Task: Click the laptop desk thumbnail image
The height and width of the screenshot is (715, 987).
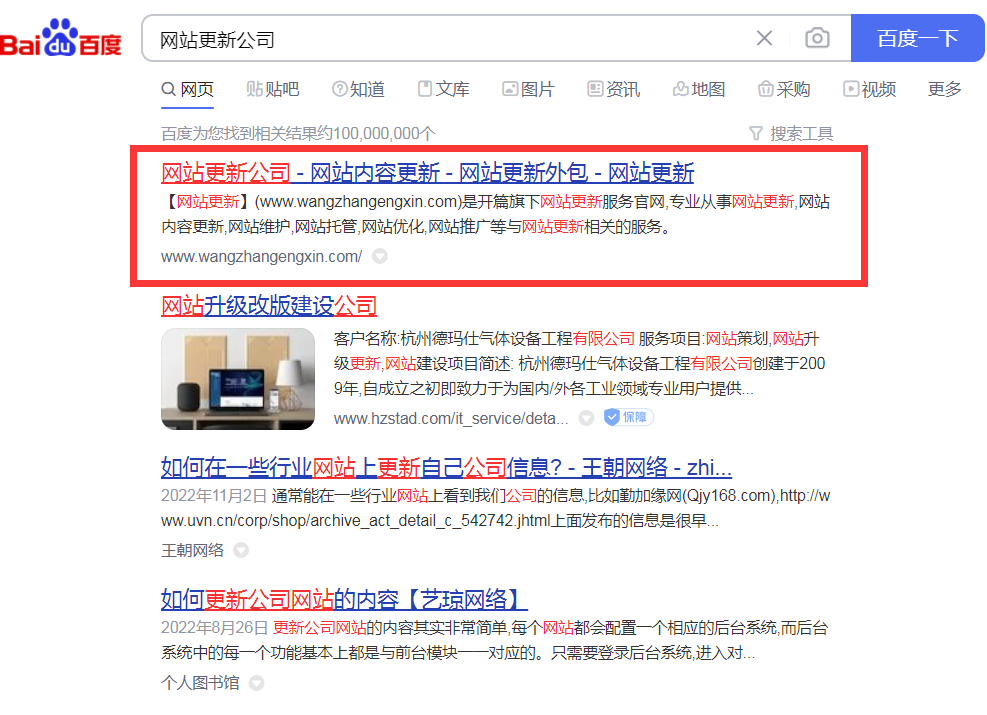Action: pyautogui.click(x=238, y=379)
